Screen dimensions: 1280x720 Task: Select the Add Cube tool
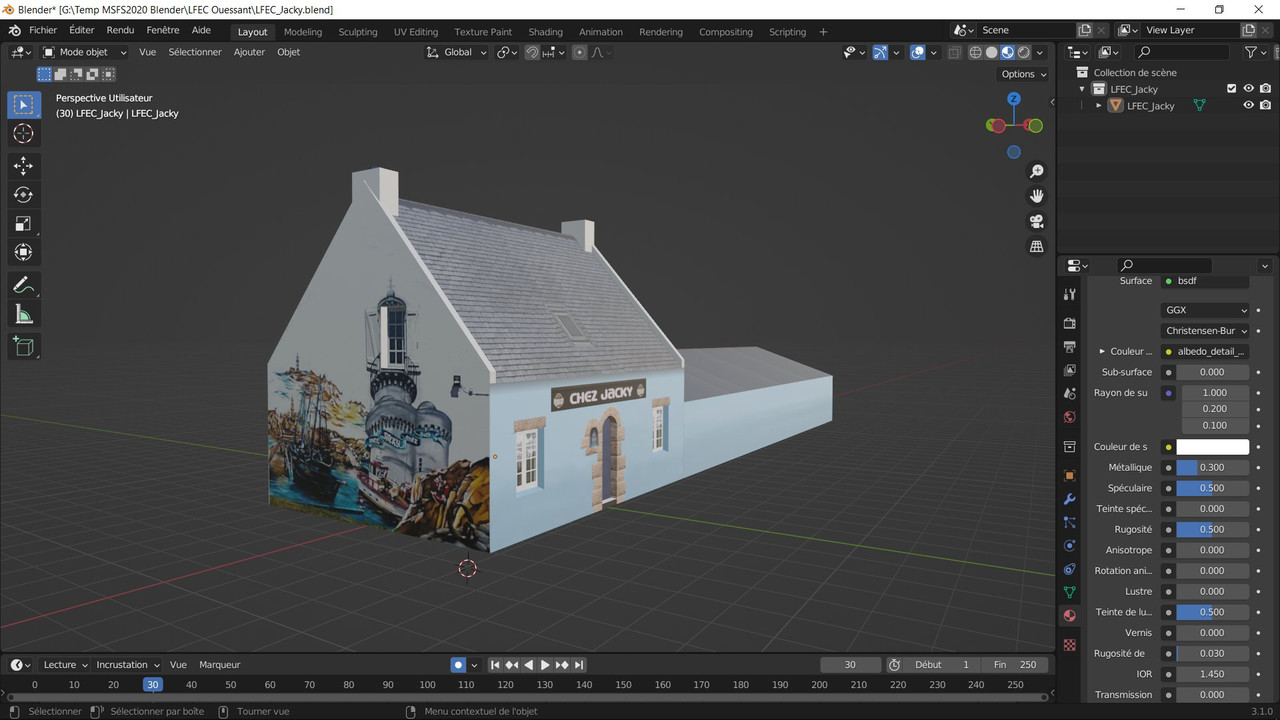coord(24,347)
